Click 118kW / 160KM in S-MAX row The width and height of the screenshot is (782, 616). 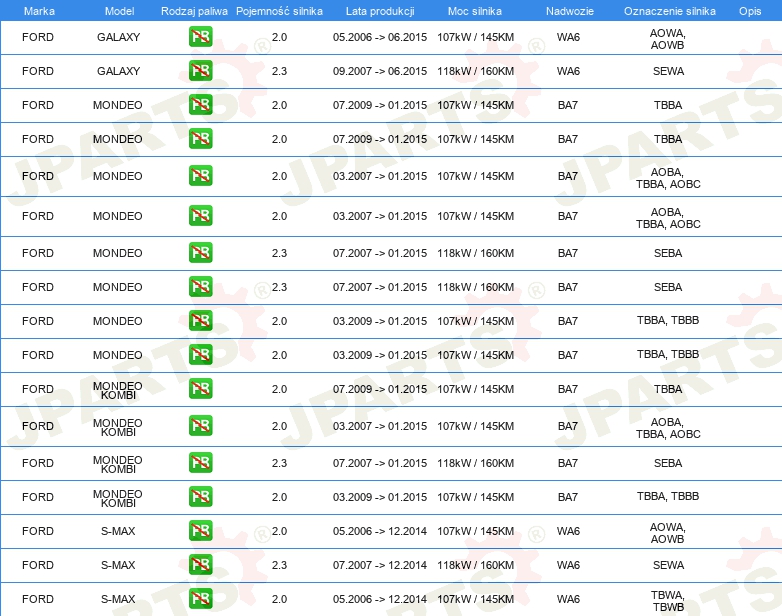coord(475,565)
